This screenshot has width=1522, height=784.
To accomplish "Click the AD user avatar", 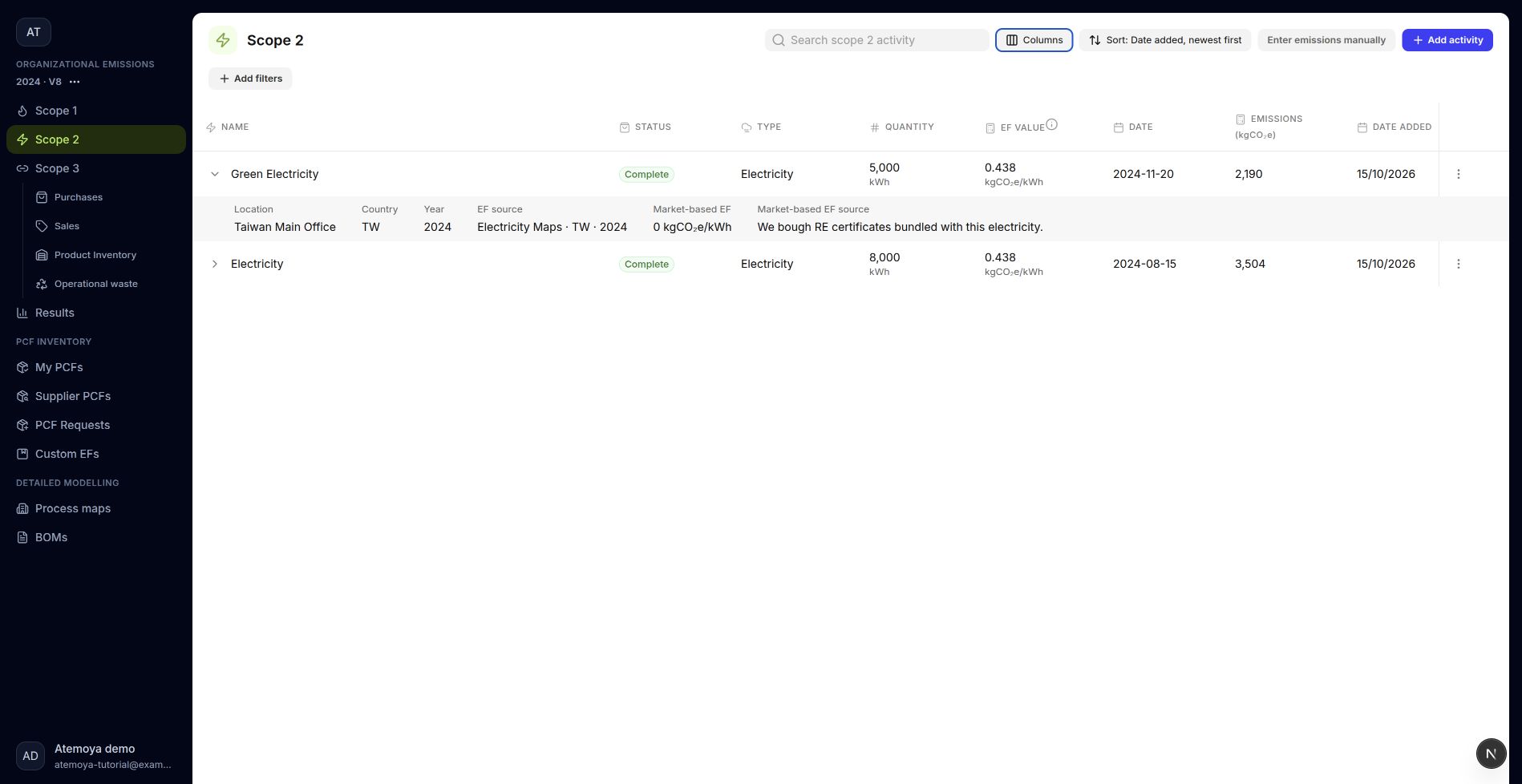I will pyautogui.click(x=30, y=756).
